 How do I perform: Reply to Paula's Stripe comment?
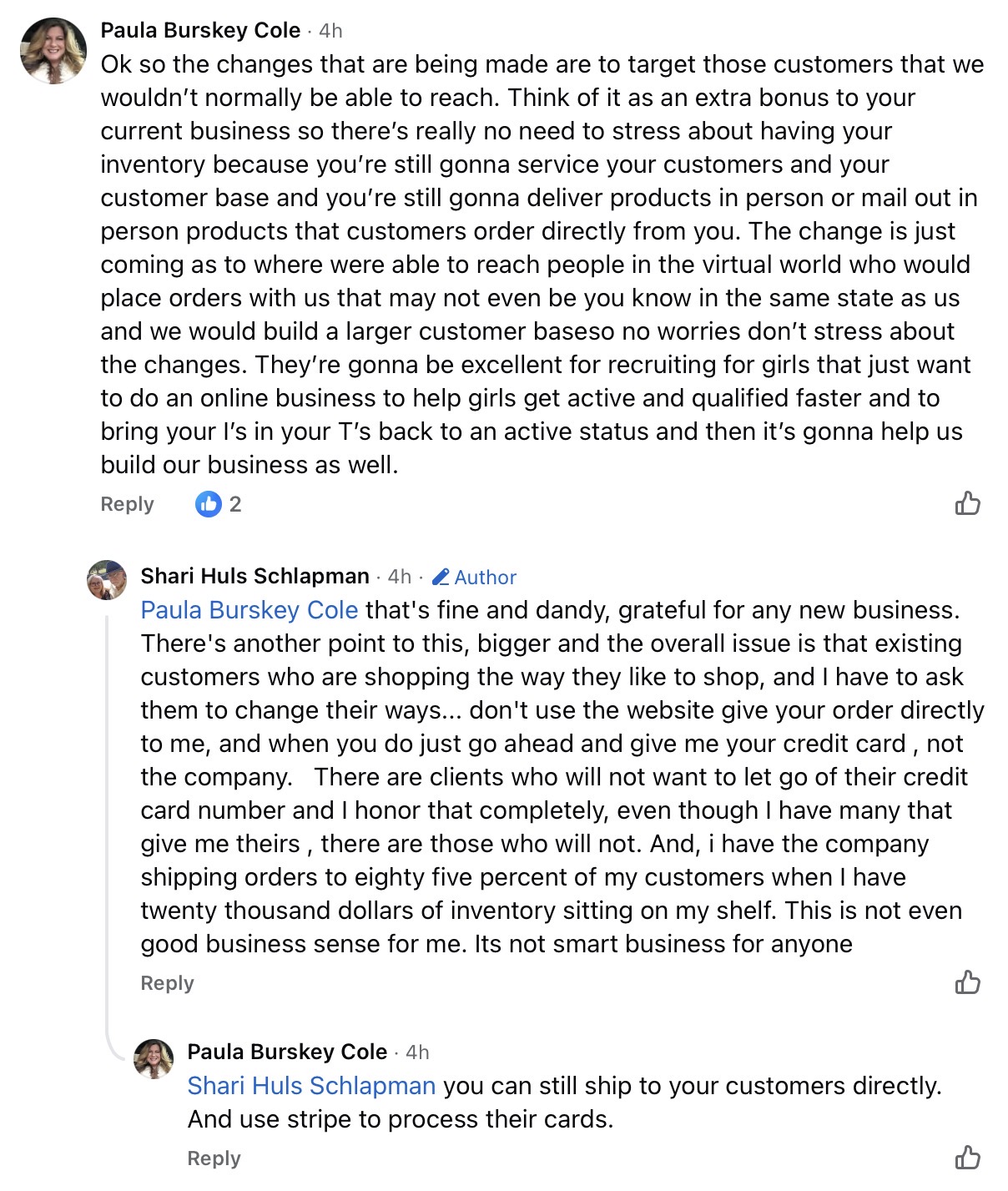[x=214, y=1158]
